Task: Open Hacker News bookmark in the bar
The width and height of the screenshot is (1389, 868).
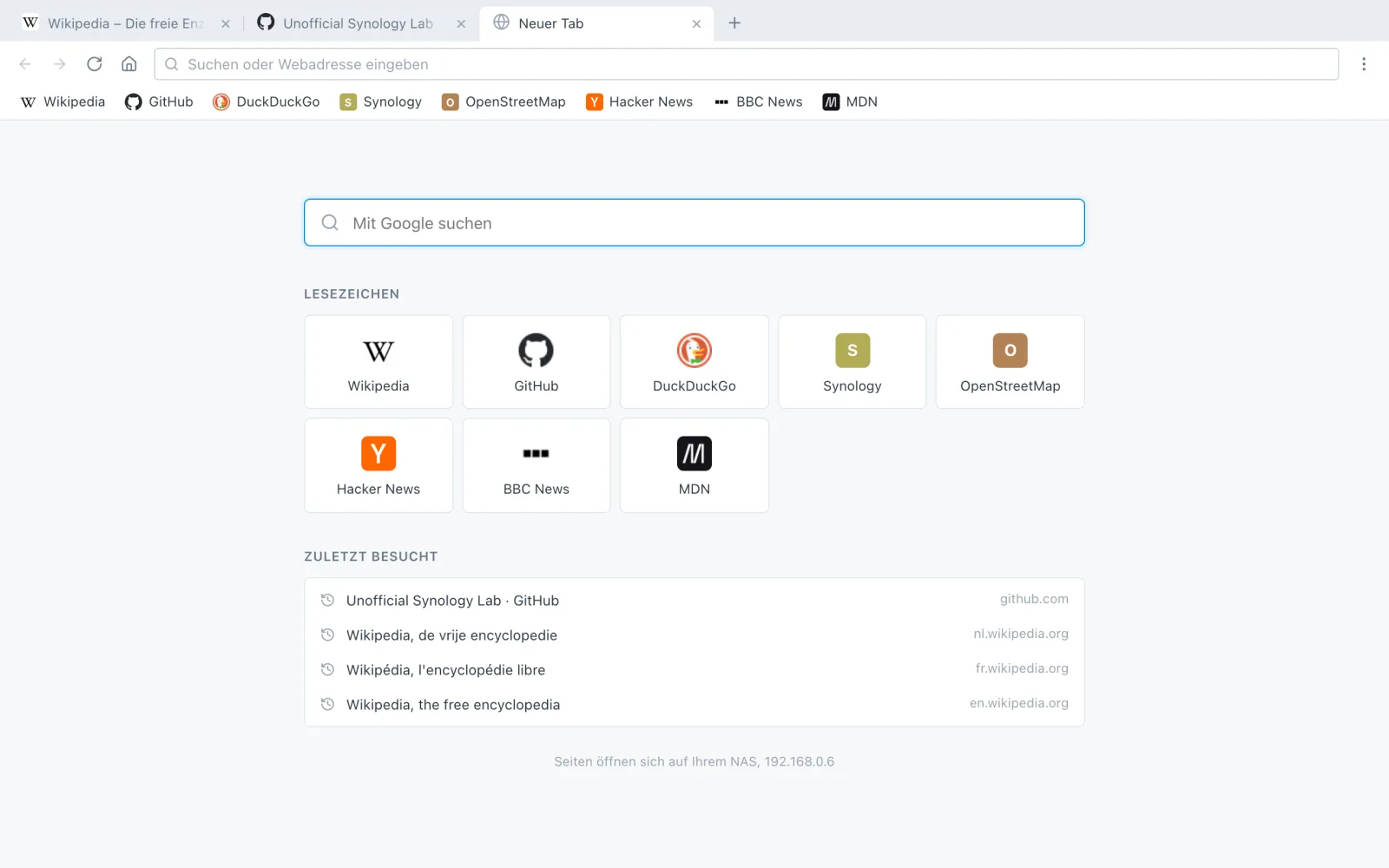Action: (x=640, y=102)
